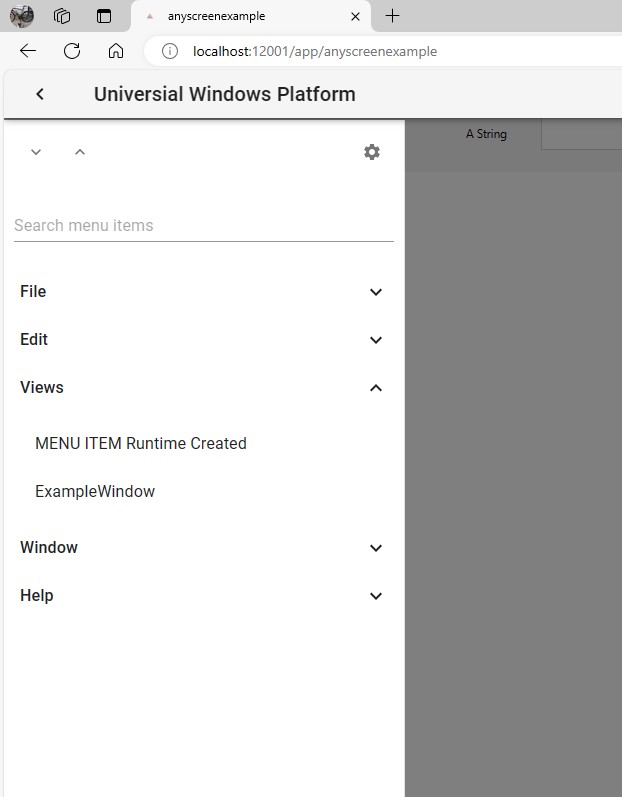Click the back arrow beside Universal Windows Platform
Image resolution: width=622 pixels, height=797 pixels.
[40, 94]
